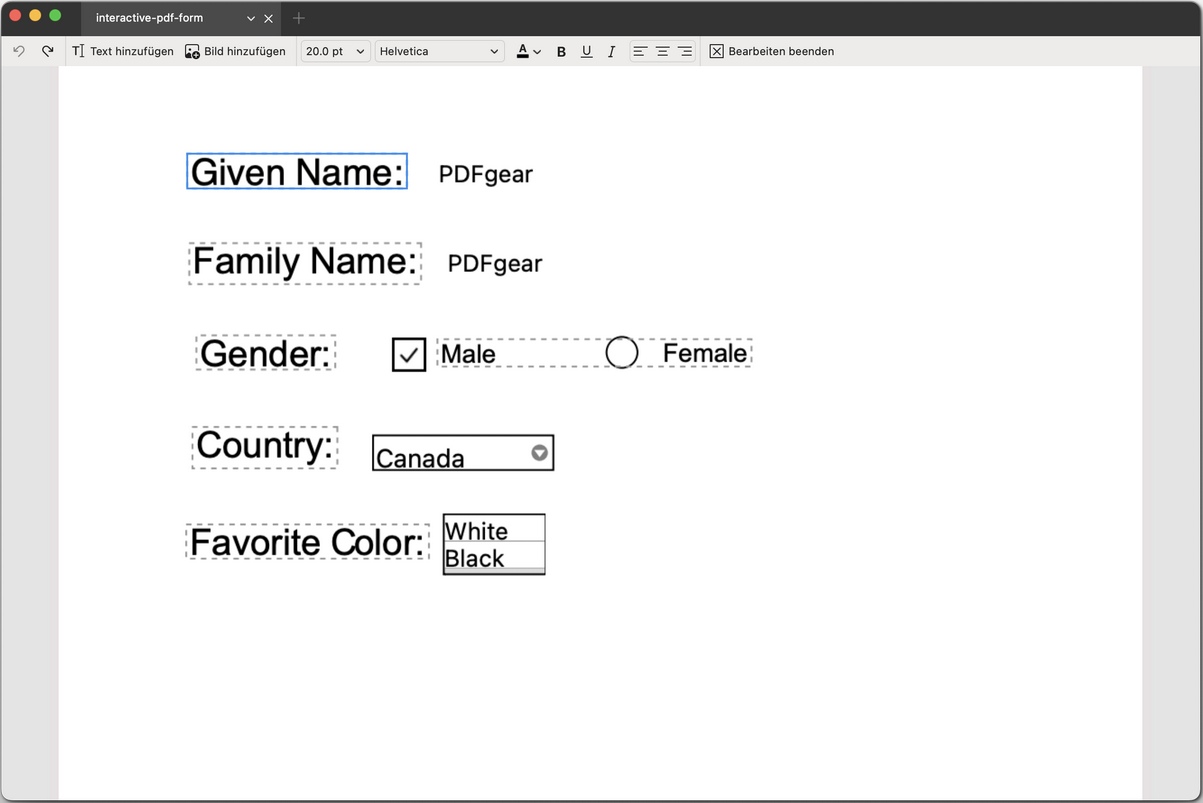
Task: Align text to the left
Action: point(640,51)
